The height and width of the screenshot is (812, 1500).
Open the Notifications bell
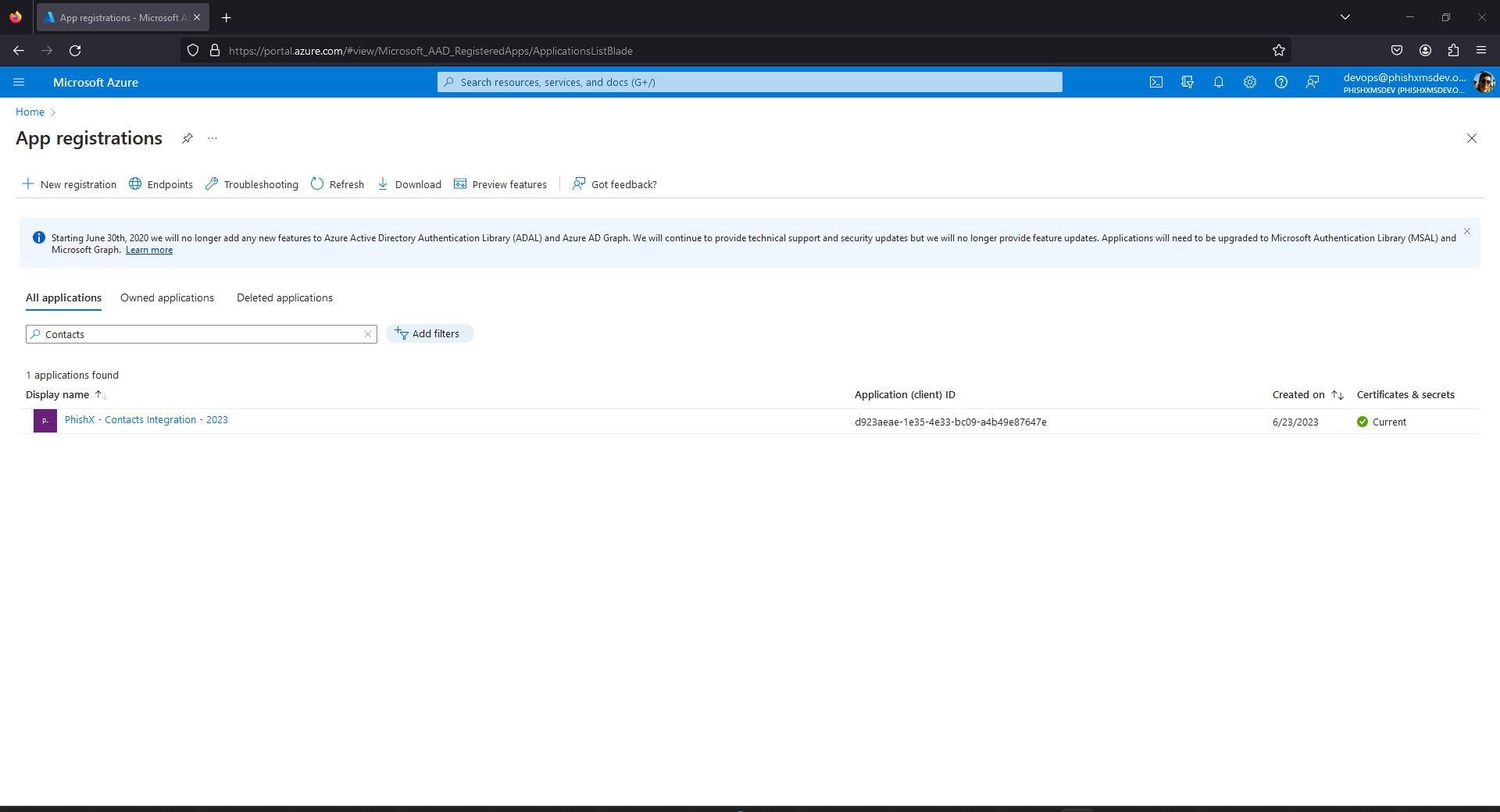1219,82
